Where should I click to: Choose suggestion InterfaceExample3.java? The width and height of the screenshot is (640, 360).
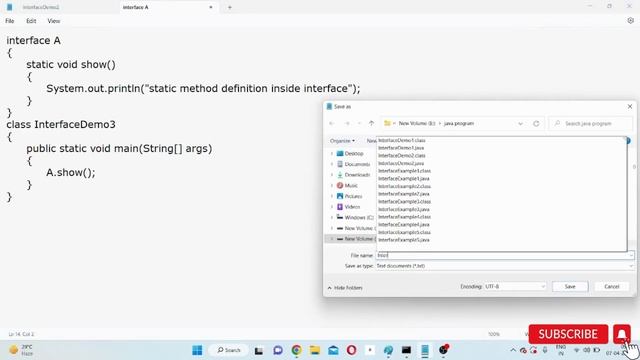pyautogui.click(x=404, y=209)
